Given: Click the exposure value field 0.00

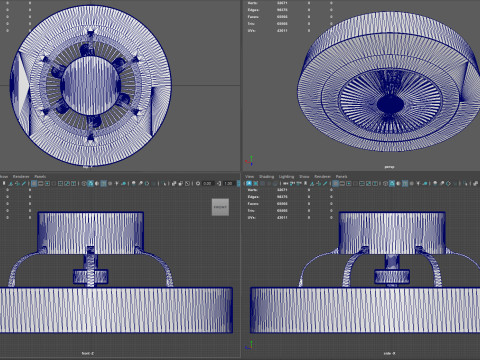Looking at the screenshot, I should click(208, 184).
